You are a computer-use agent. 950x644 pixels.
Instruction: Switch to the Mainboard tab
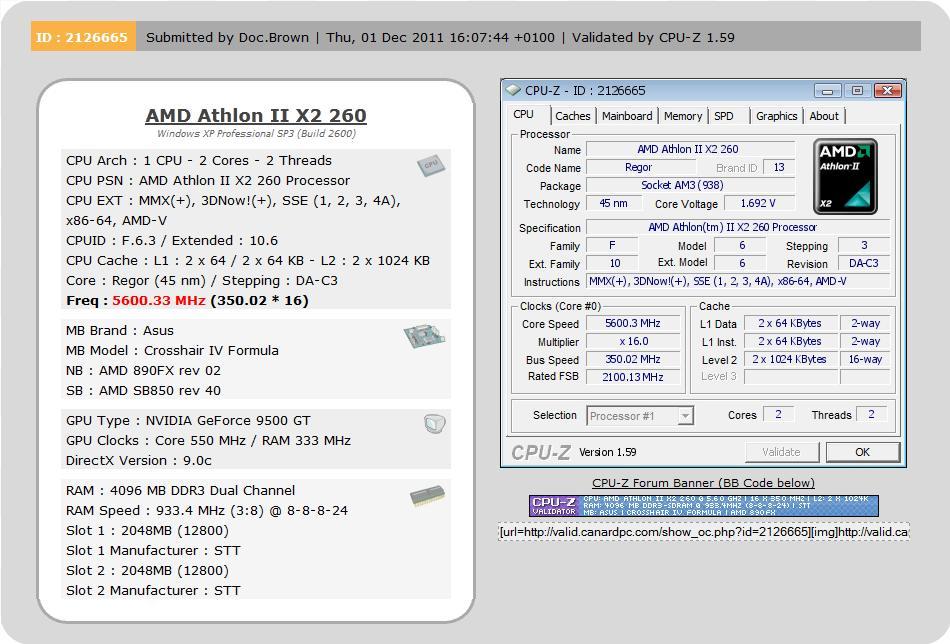(627, 116)
